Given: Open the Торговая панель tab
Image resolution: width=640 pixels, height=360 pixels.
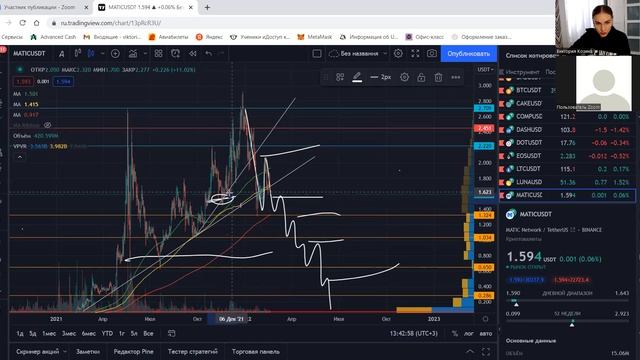Looking at the screenshot, I should [256, 351].
